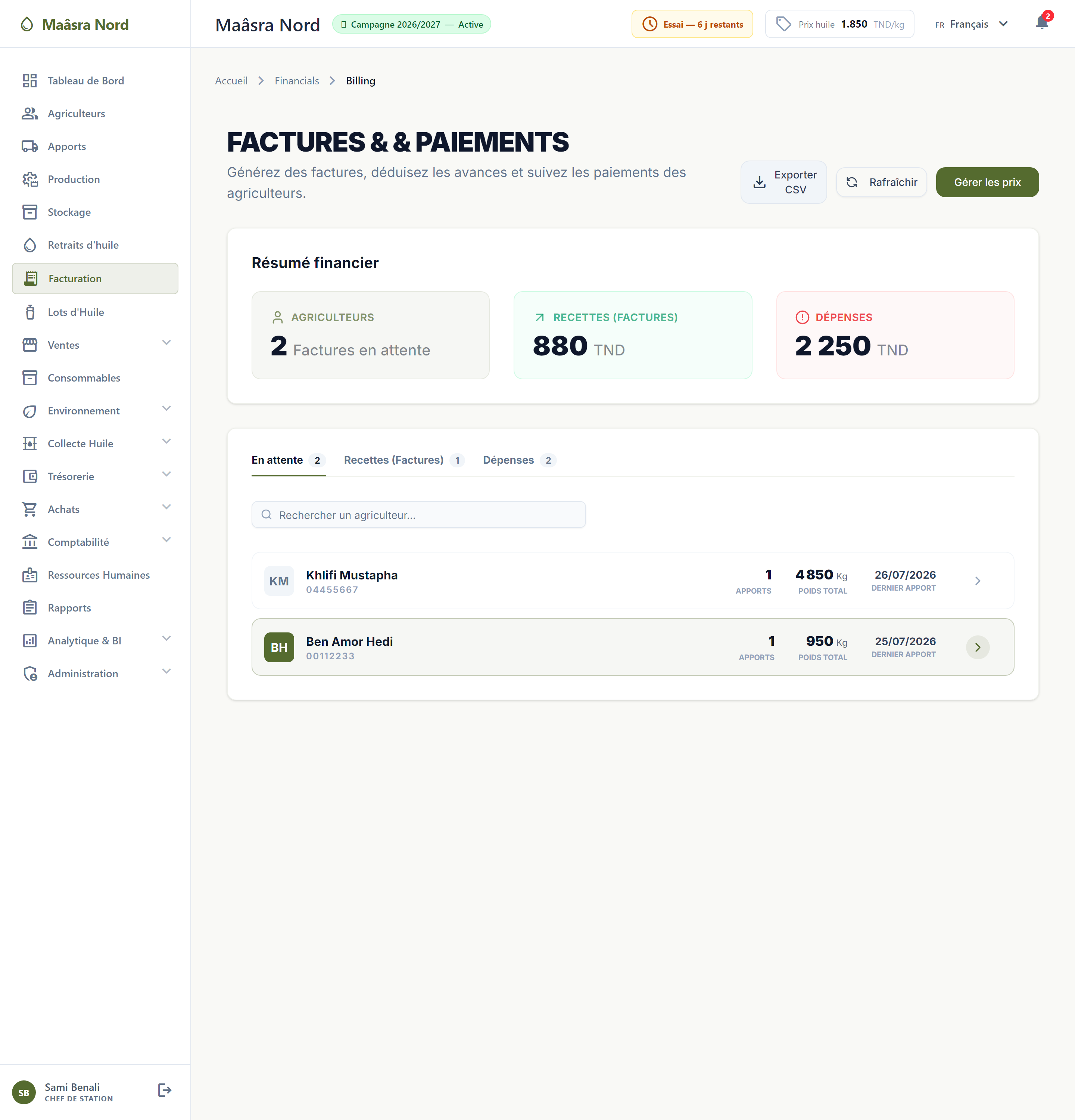Click the Comptabilité bank icon
The height and width of the screenshot is (1120, 1075).
(30, 542)
